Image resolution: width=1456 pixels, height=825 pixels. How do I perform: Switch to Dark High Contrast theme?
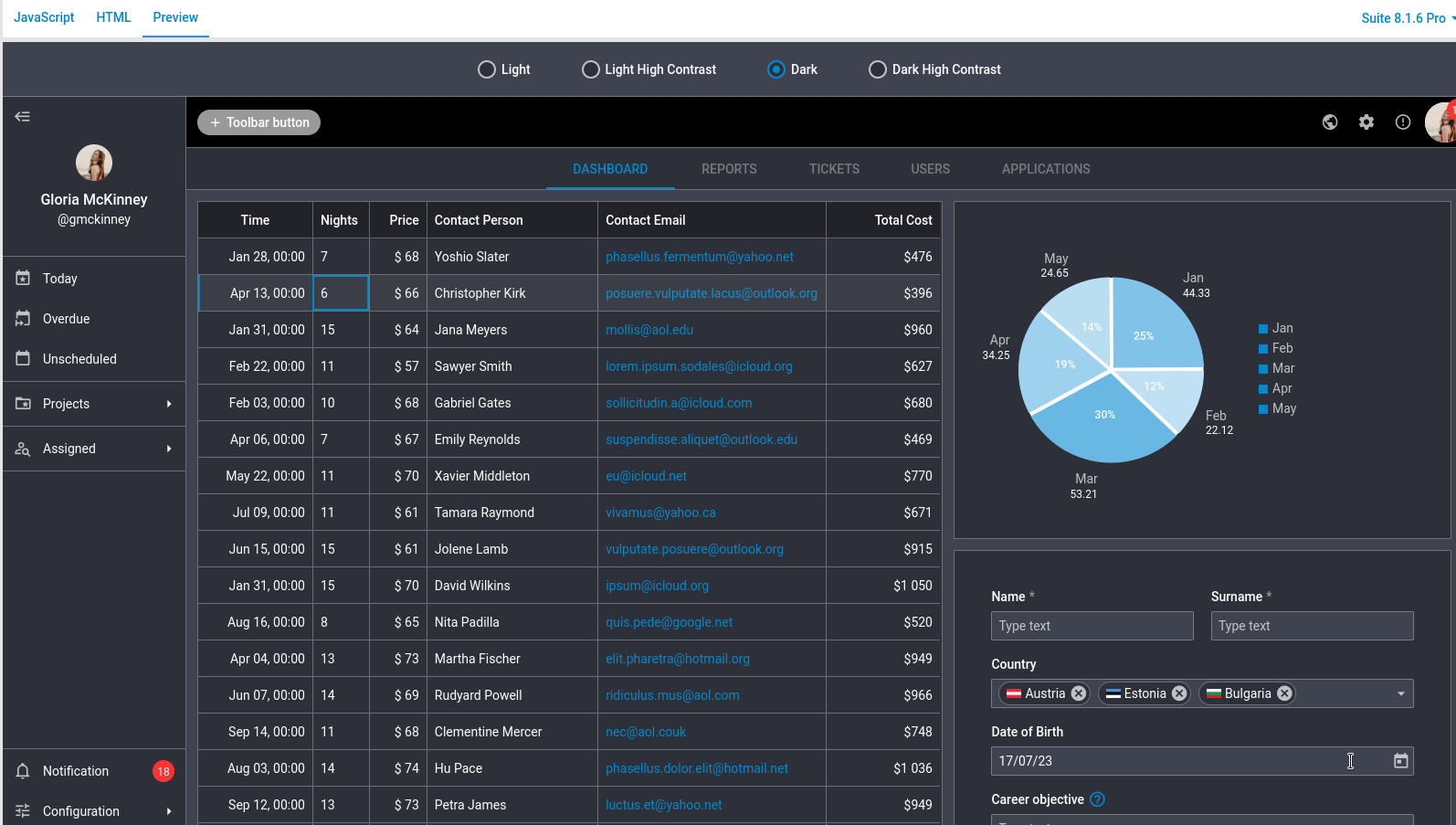point(878,69)
